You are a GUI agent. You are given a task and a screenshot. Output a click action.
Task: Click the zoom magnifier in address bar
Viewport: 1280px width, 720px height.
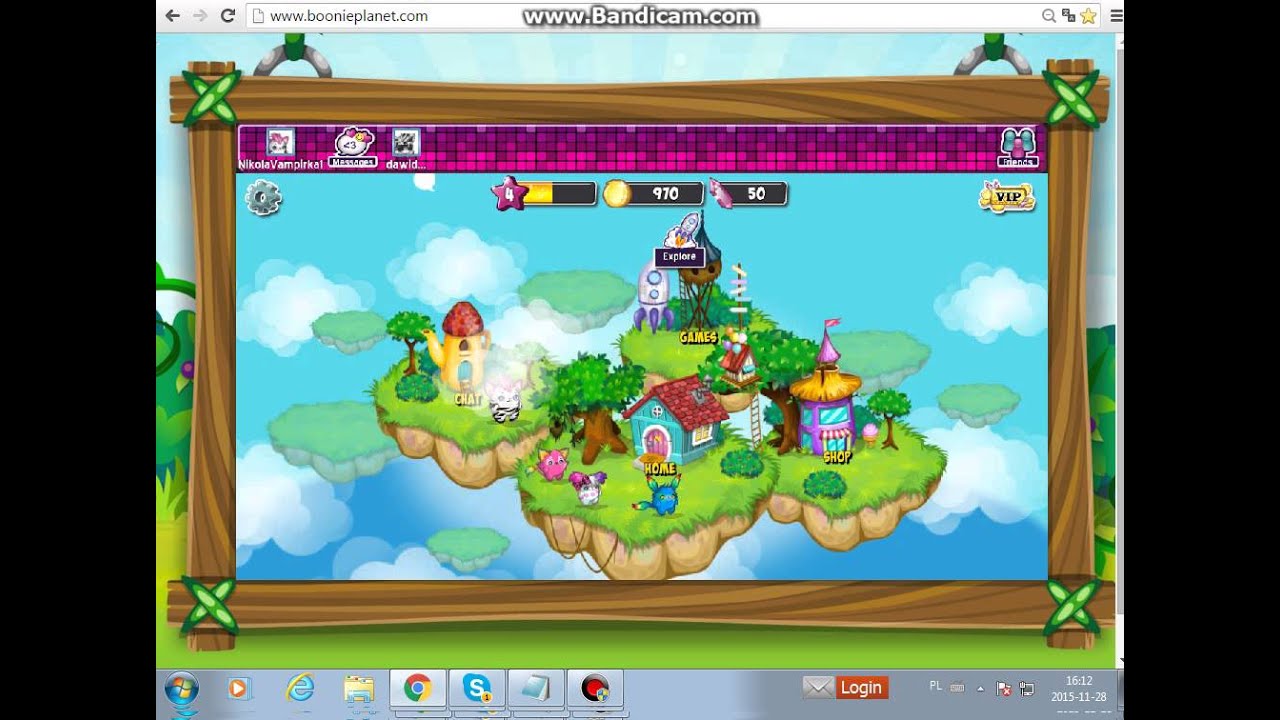(x=1049, y=16)
